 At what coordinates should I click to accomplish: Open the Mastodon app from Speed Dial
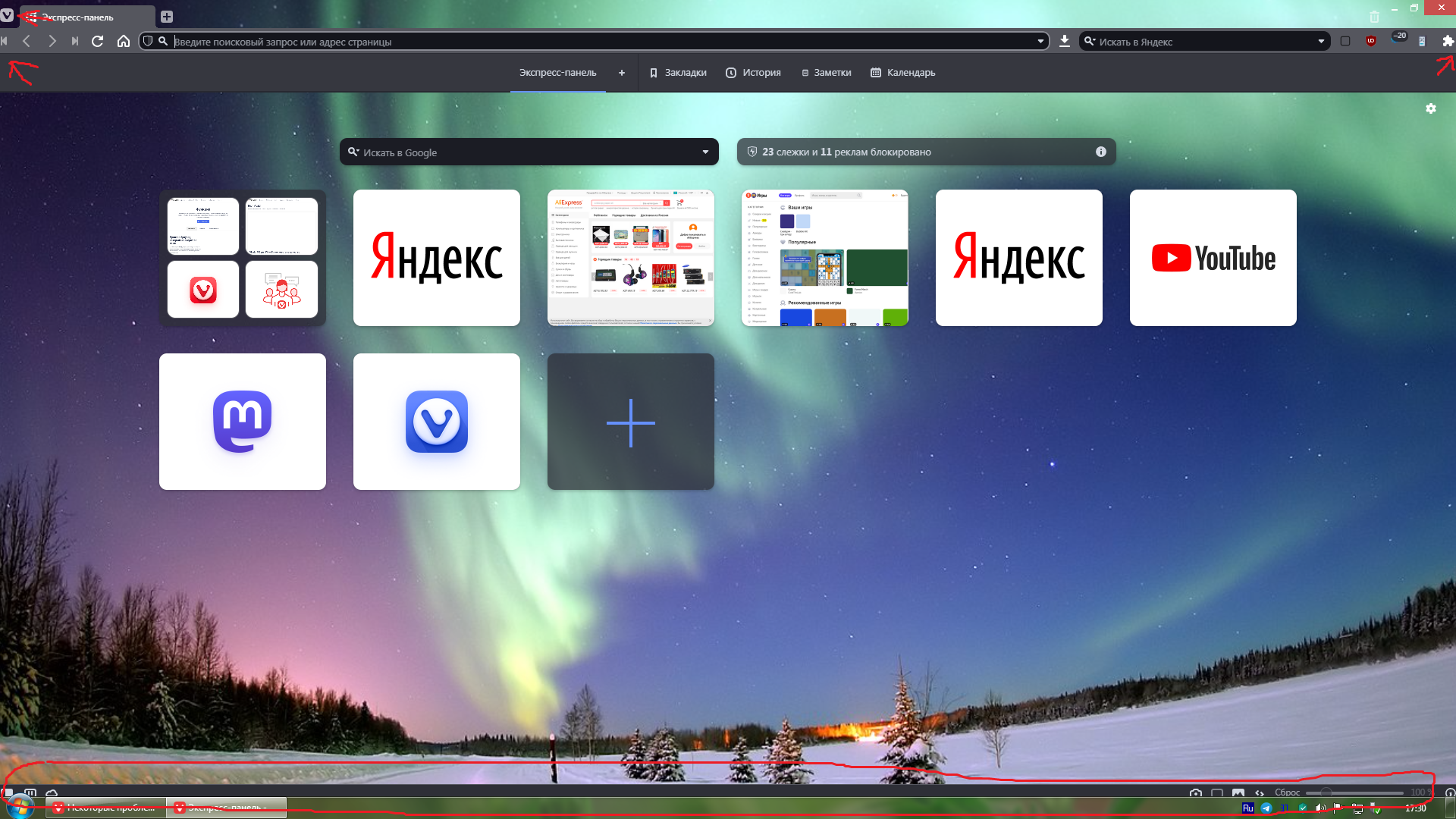click(243, 421)
